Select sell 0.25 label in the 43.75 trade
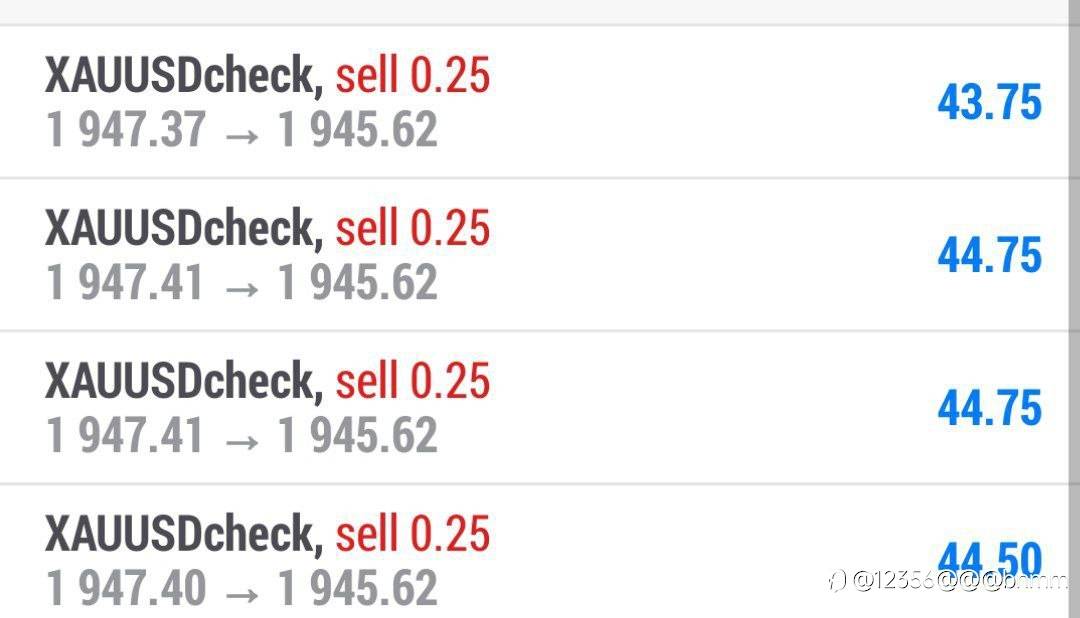The image size is (1080, 618). (412, 76)
